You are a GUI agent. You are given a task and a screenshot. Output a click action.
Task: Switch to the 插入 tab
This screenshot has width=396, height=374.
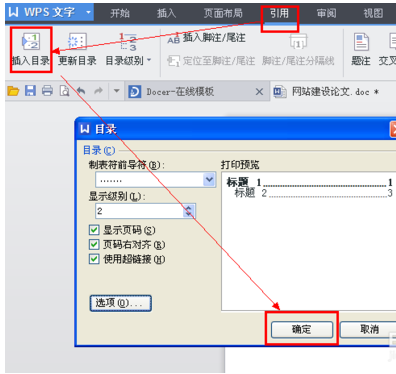point(166,13)
